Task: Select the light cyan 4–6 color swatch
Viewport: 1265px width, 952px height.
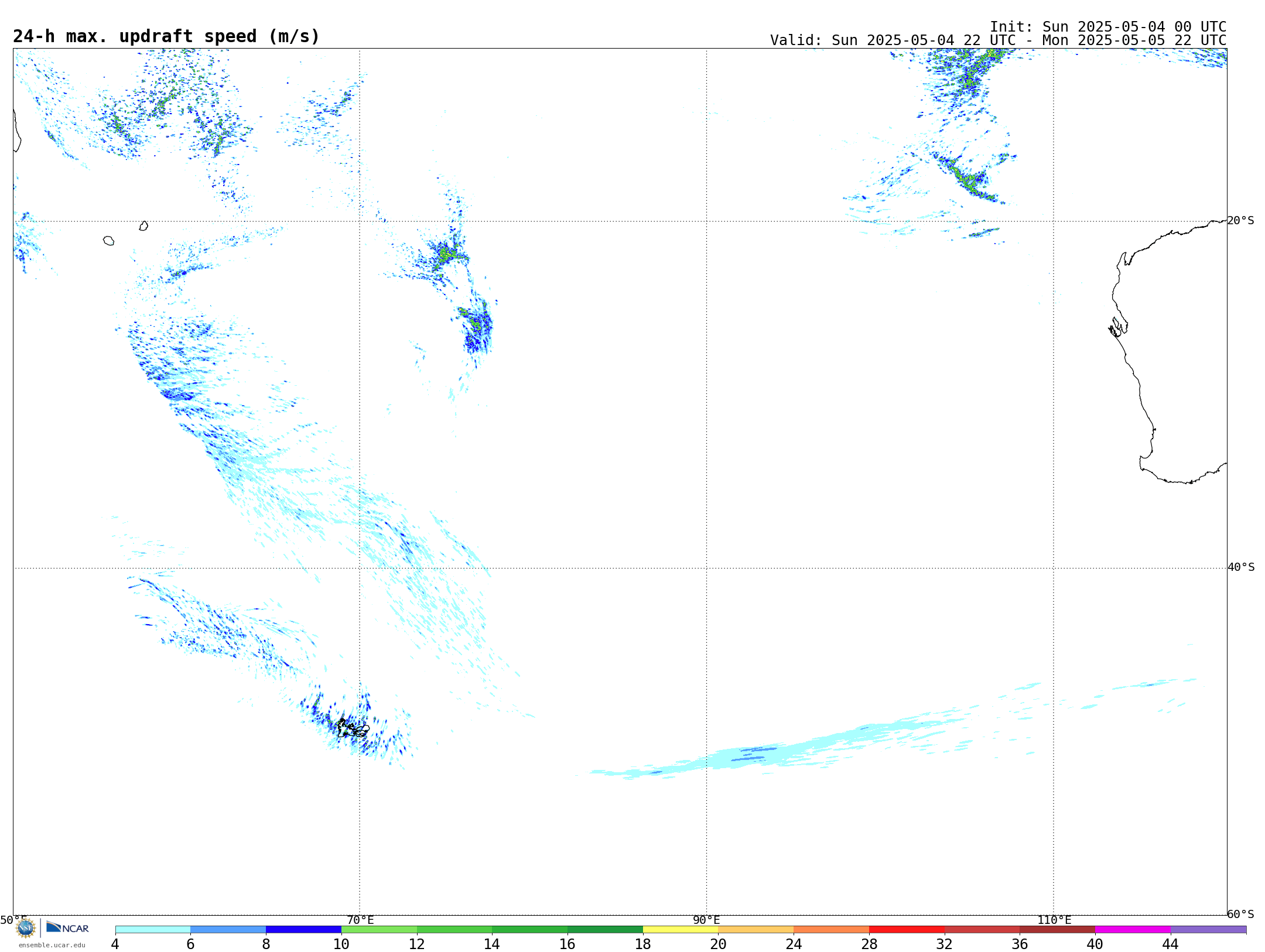Action: [153, 929]
